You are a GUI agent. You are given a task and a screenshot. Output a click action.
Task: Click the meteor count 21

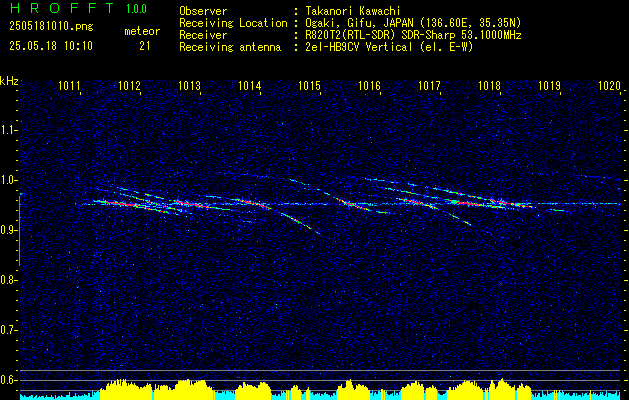(x=145, y=46)
